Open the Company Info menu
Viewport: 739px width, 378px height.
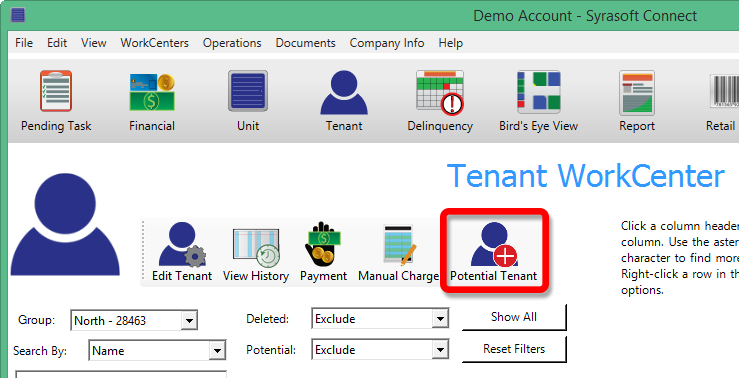click(387, 43)
